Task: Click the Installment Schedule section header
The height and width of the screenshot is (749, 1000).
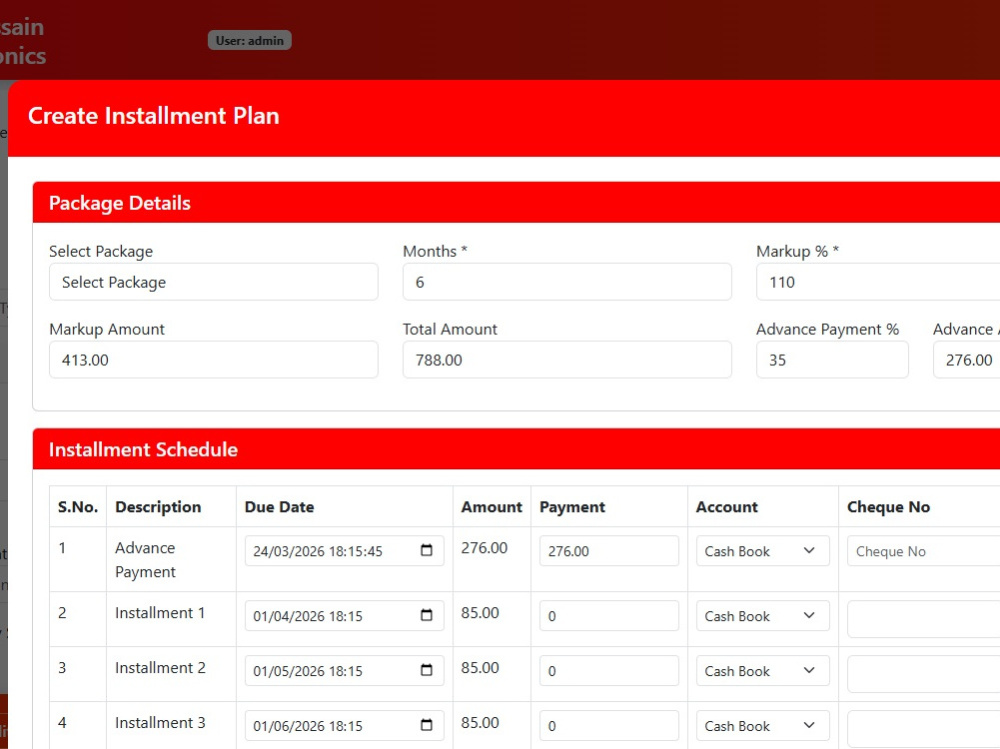Action: click(516, 449)
